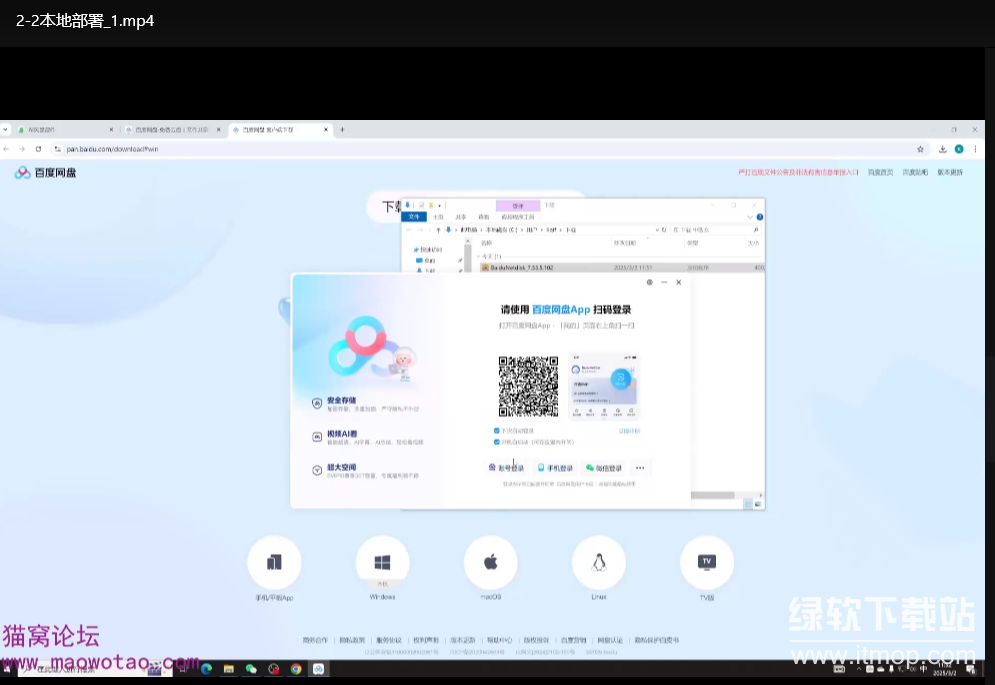Bookmark this page with the star icon

pos(920,149)
